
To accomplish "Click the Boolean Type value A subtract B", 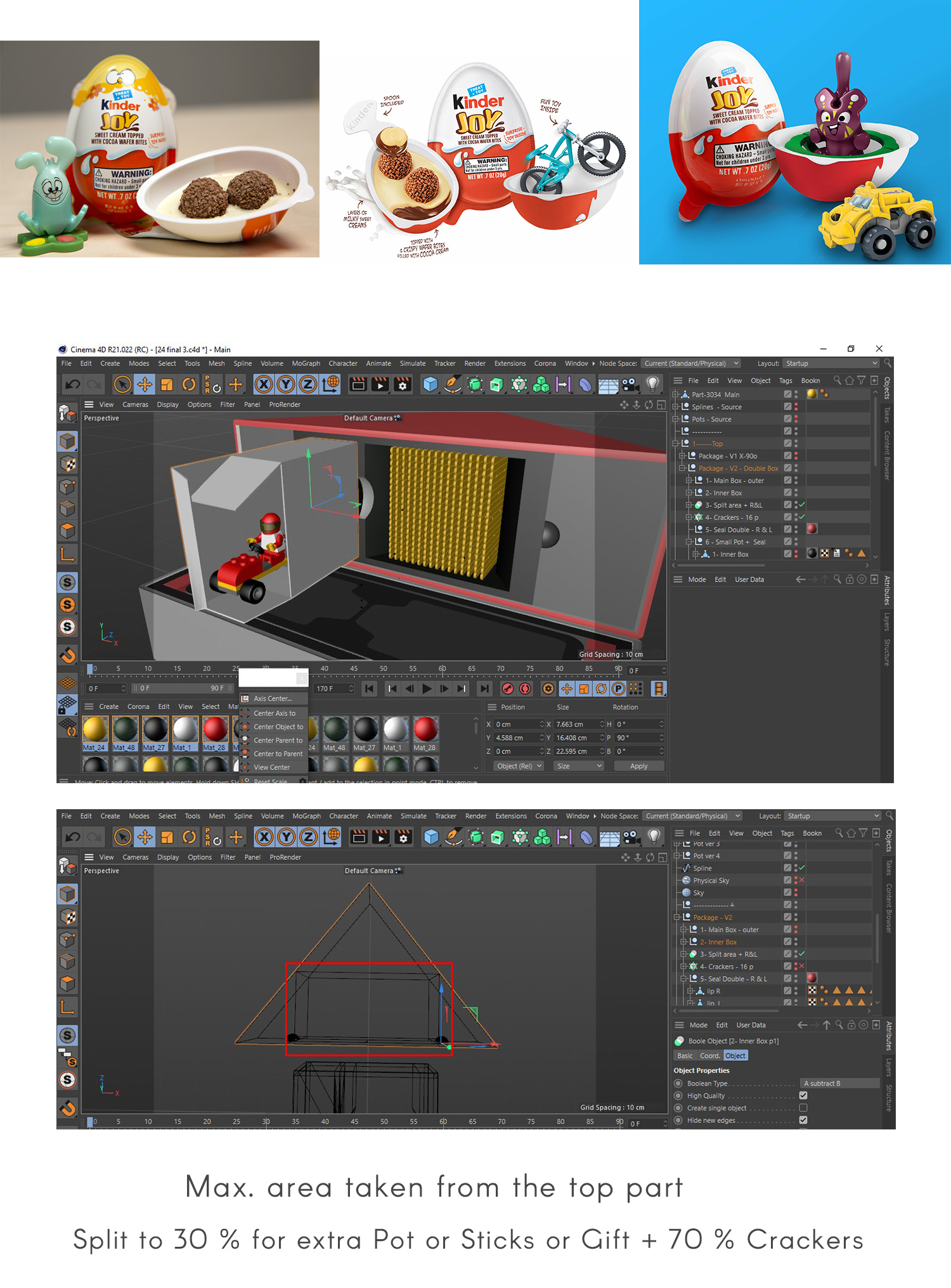I will (839, 1083).
